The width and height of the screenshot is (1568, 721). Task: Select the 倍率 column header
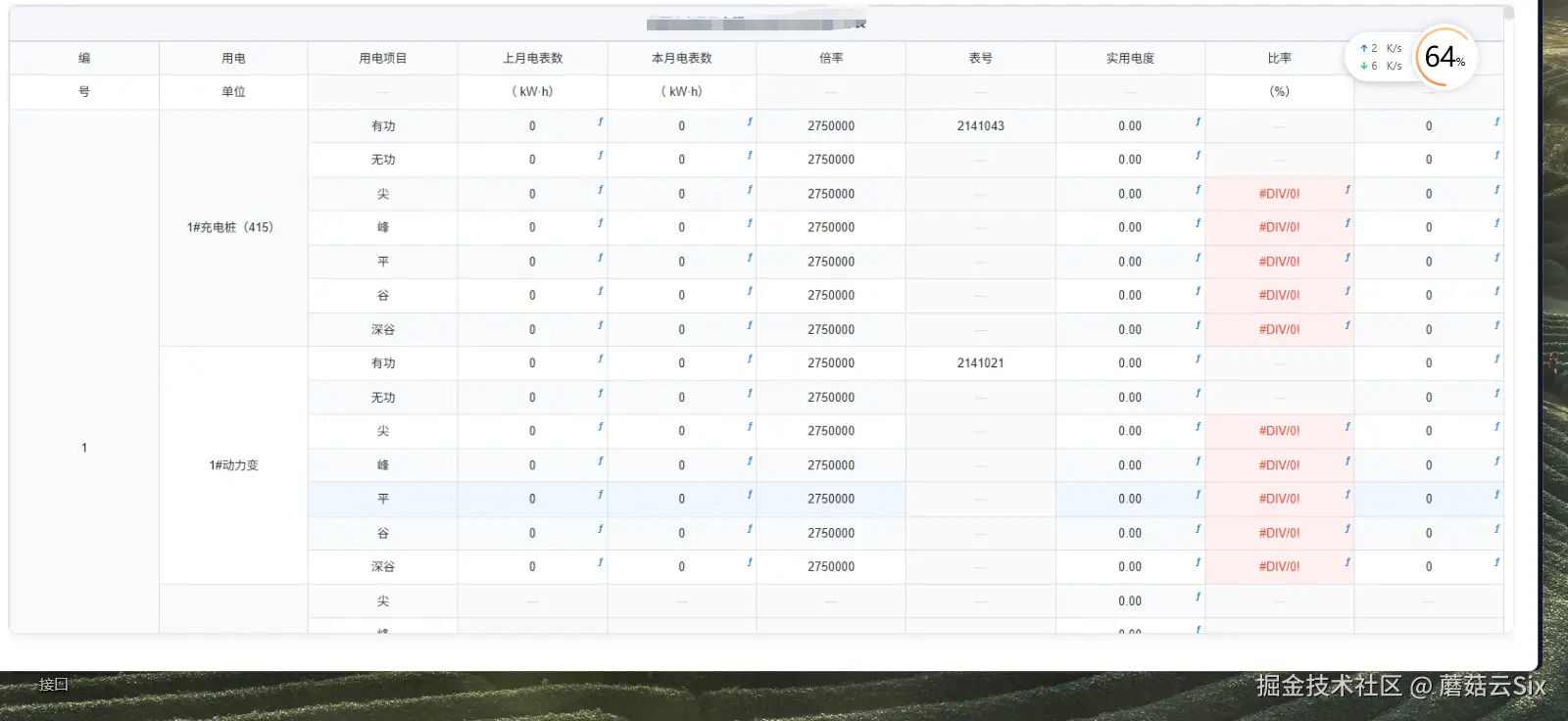click(x=831, y=58)
